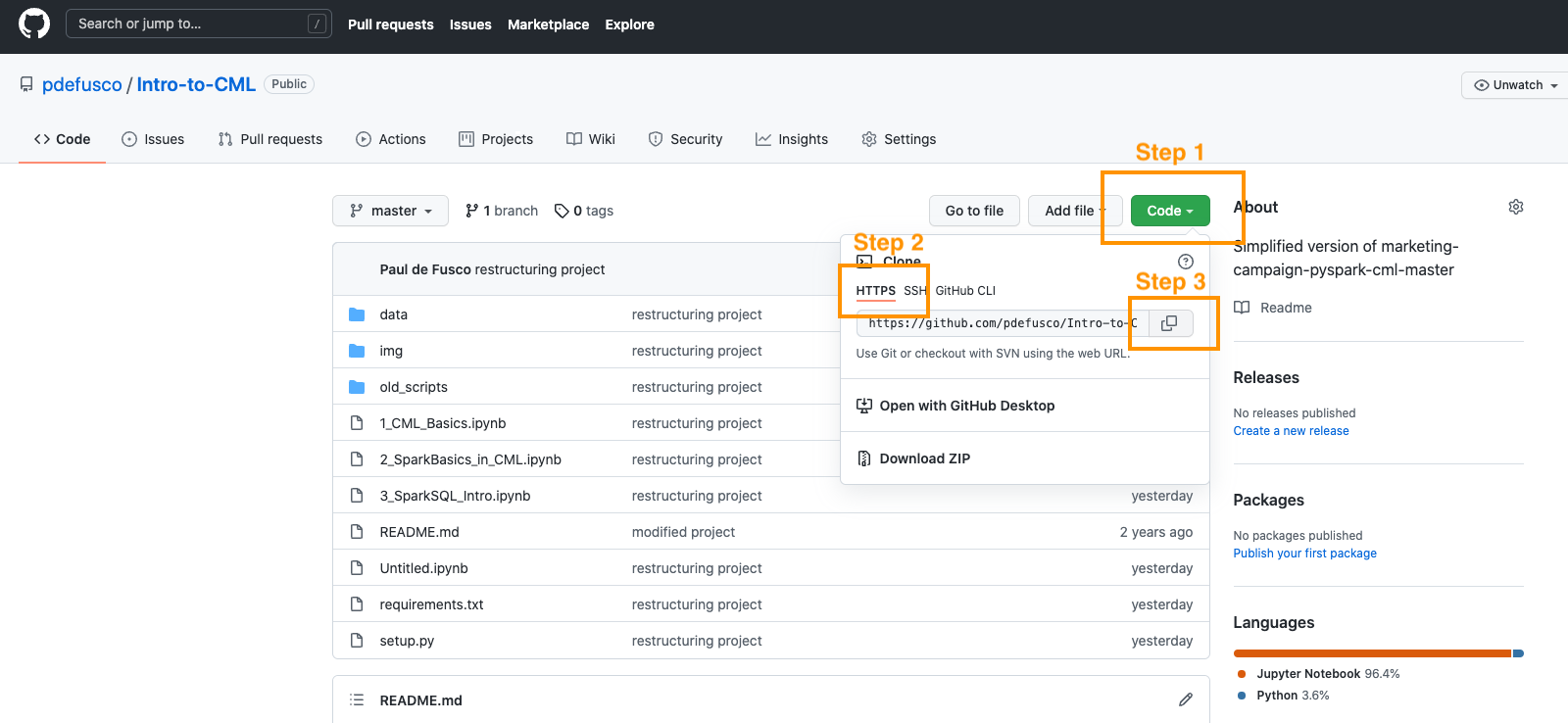Open README outline list icon
This screenshot has height=723, width=1568.
click(357, 699)
